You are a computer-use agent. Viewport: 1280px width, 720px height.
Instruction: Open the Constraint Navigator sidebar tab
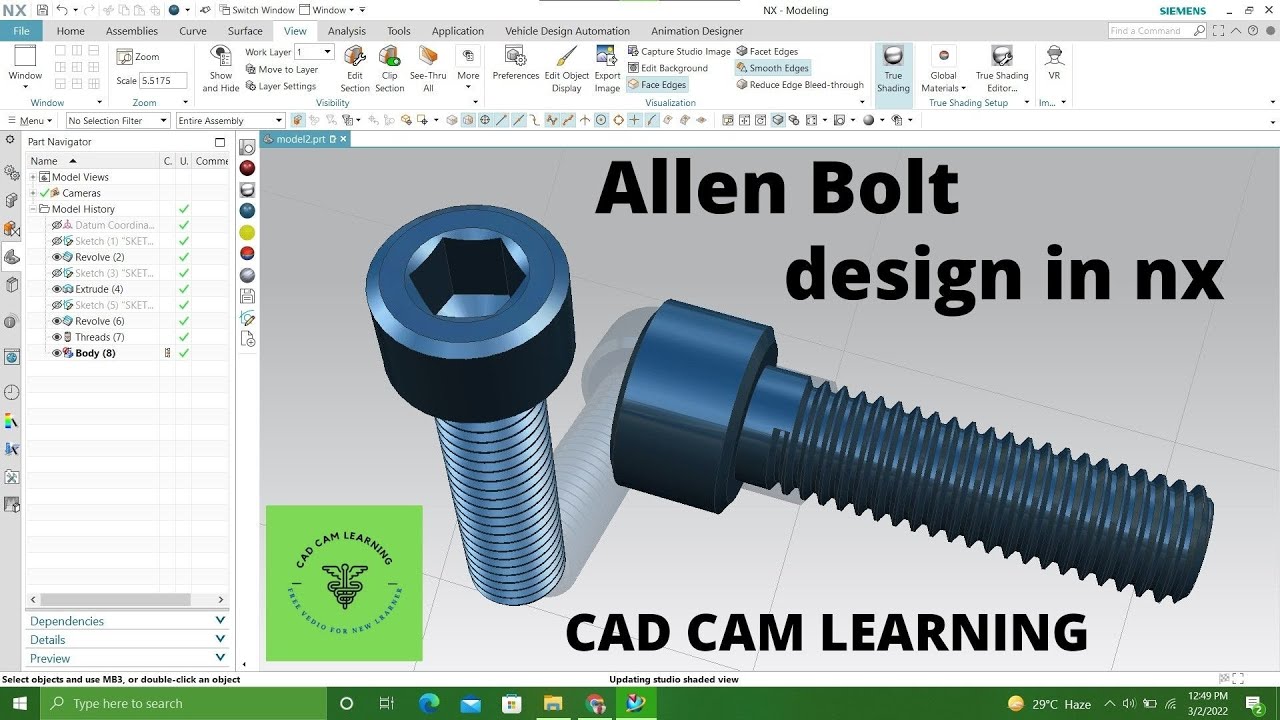(x=12, y=228)
